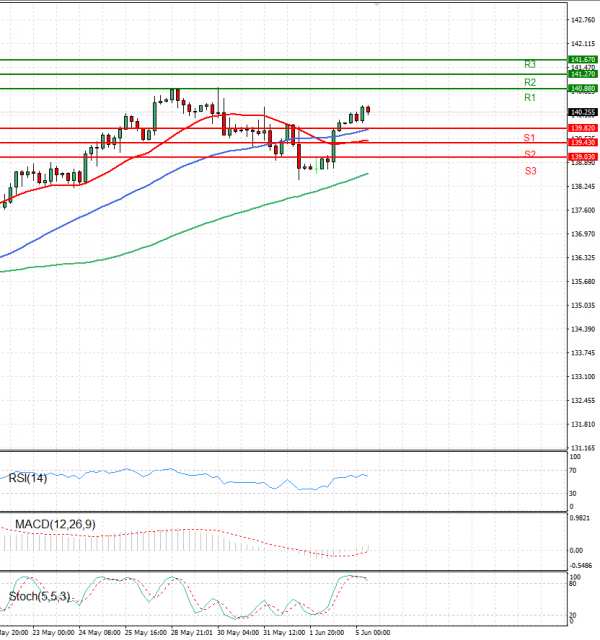Select the 141.270 green price tag
The height and width of the screenshot is (640, 600).
pyautogui.click(x=582, y=74)
